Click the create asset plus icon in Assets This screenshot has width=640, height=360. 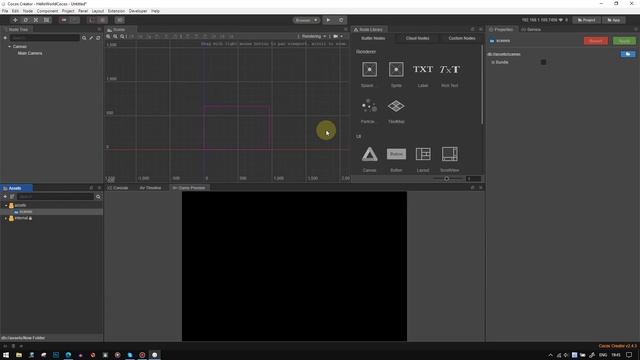point(5,197)
